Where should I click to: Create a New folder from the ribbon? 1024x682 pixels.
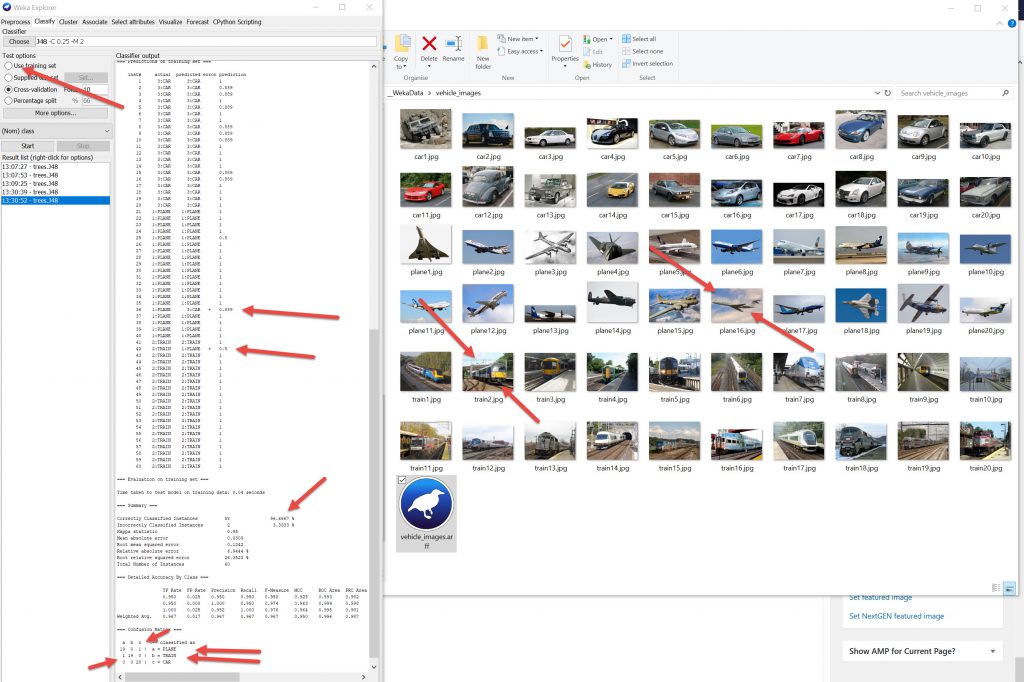(483, 48)
